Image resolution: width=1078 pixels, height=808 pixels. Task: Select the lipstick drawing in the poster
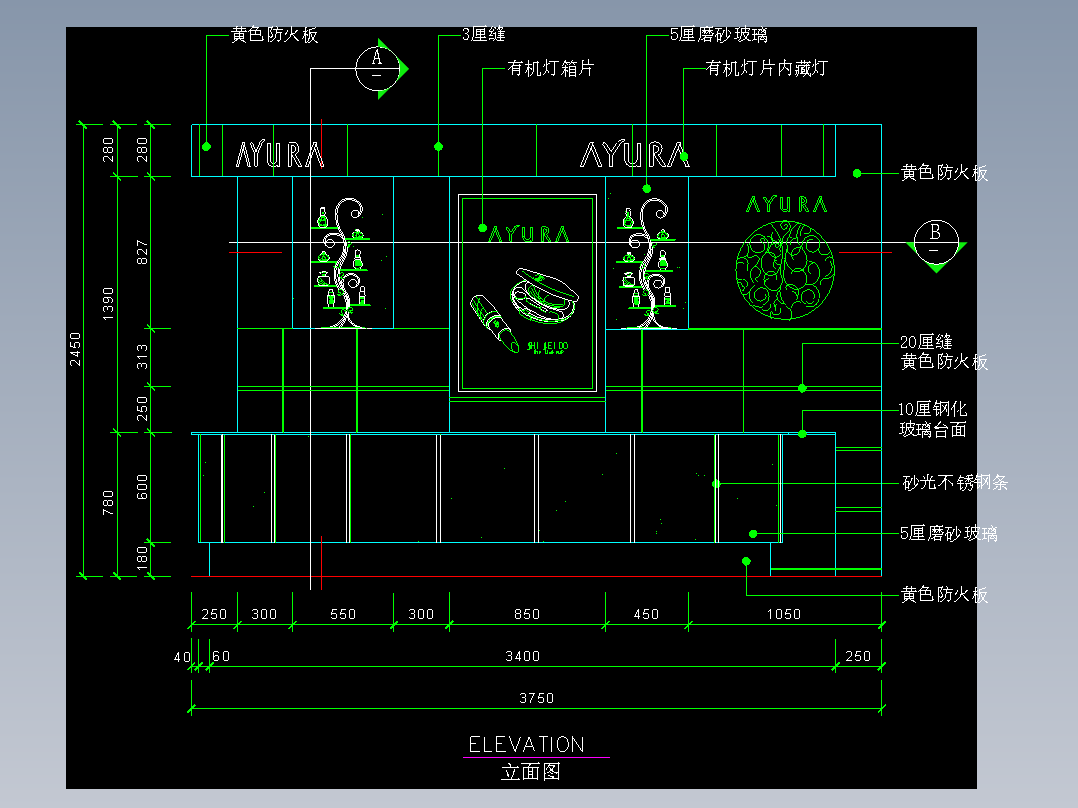[494, 323]
